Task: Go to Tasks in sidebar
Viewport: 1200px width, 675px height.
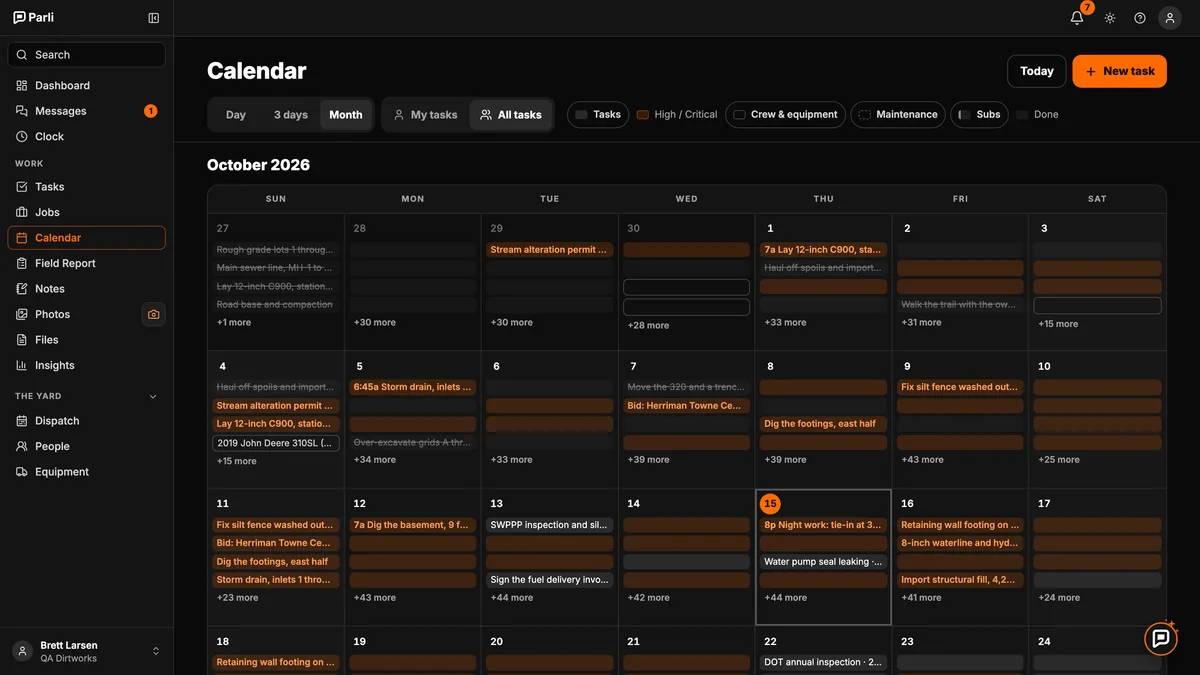Action: [87, 187]
